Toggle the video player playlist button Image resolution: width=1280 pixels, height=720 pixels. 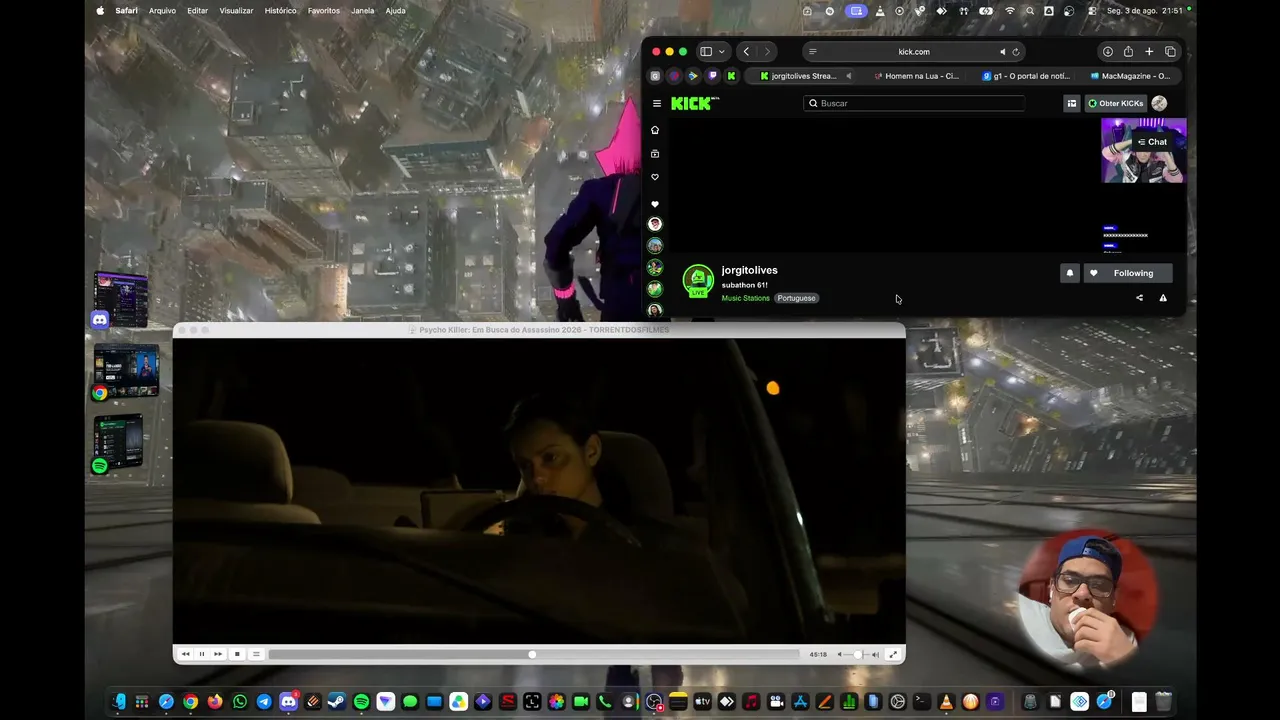tap(256, 654)
